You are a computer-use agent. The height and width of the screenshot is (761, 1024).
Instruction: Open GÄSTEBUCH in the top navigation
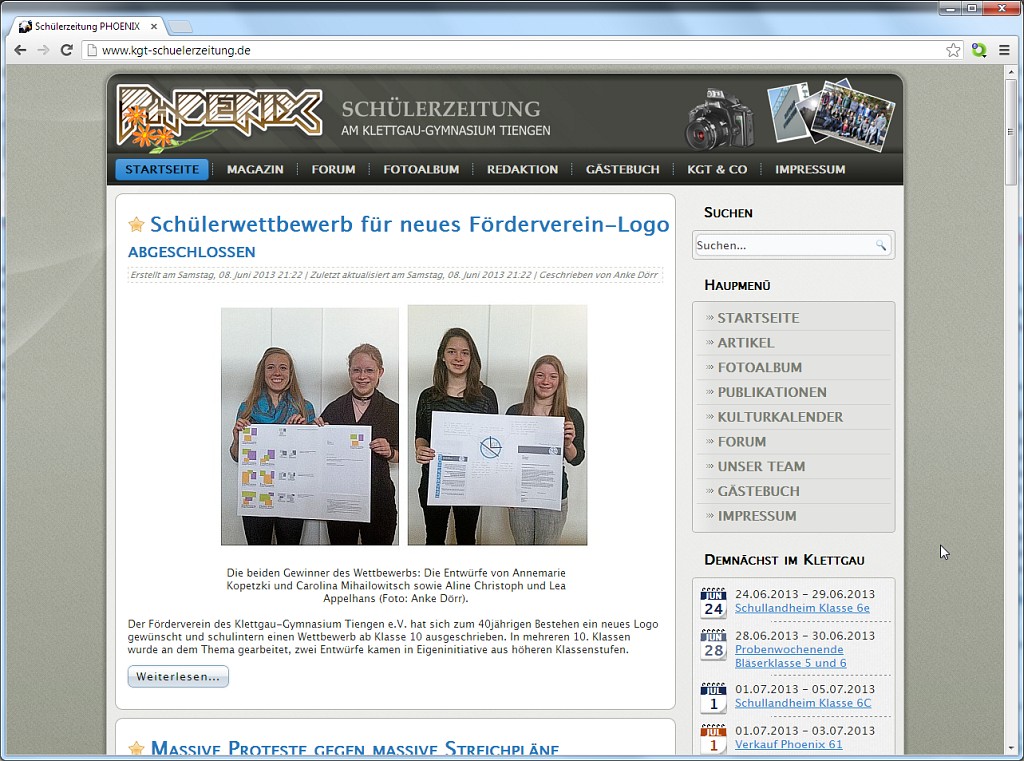point(622,169)
